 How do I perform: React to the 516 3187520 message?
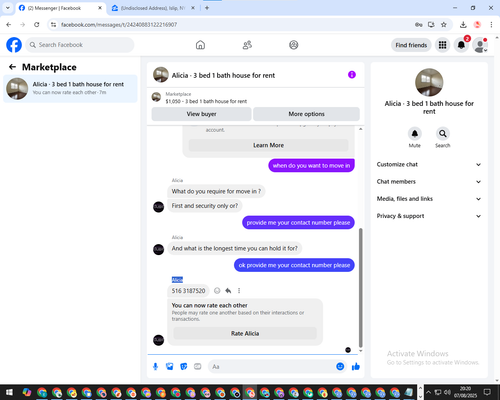coord(217,291)
